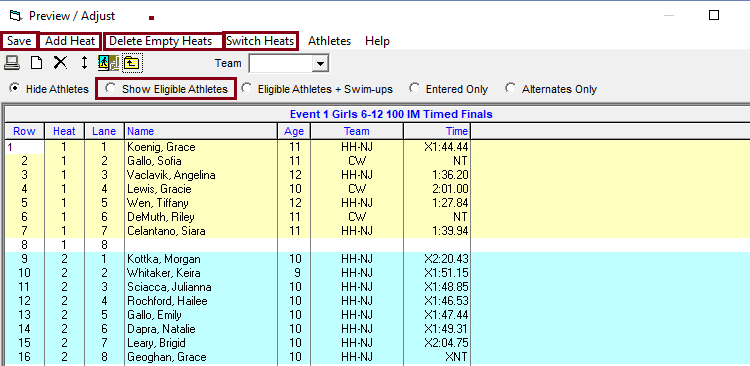Select DeMuth, Riley name cell
Image resolution: width=750 pixels, height=366 pixels.
[201, 217]
